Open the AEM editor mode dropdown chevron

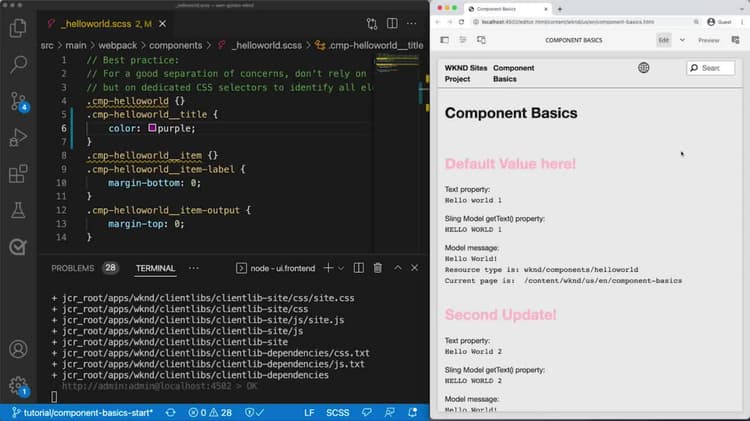click(x=682, y=40)
